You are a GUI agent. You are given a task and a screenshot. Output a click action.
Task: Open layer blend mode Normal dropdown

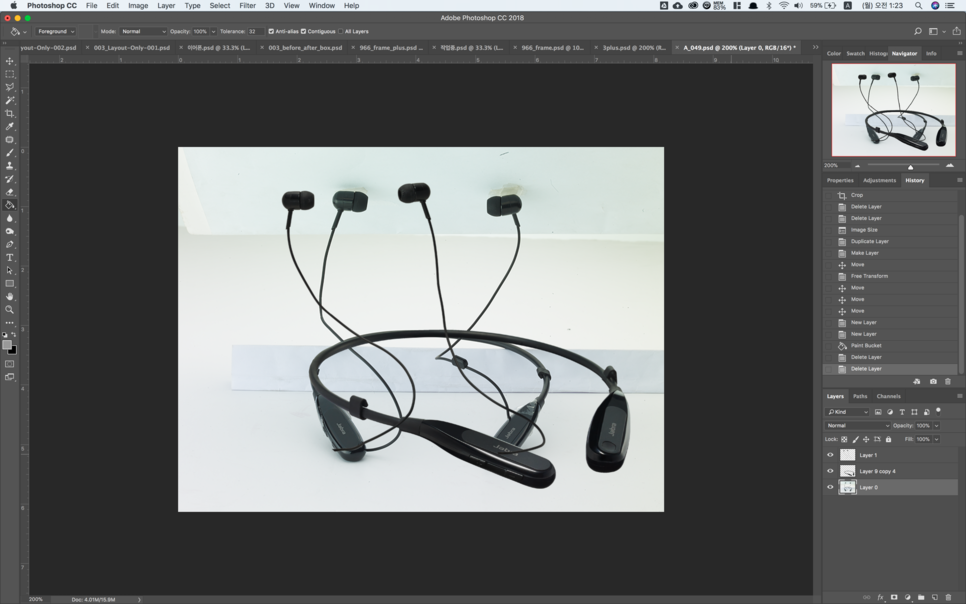tap(858, 425)
